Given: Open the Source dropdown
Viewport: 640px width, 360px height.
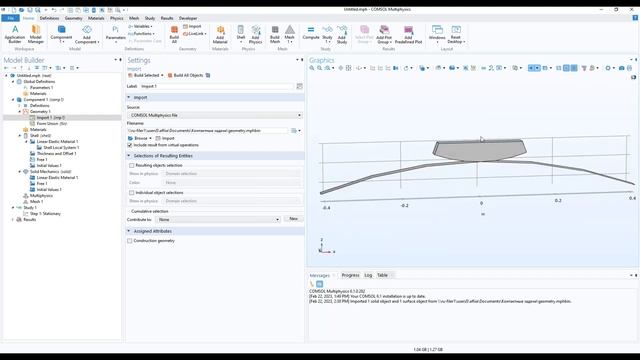Looking at the screenshot, I should [215, 115].
